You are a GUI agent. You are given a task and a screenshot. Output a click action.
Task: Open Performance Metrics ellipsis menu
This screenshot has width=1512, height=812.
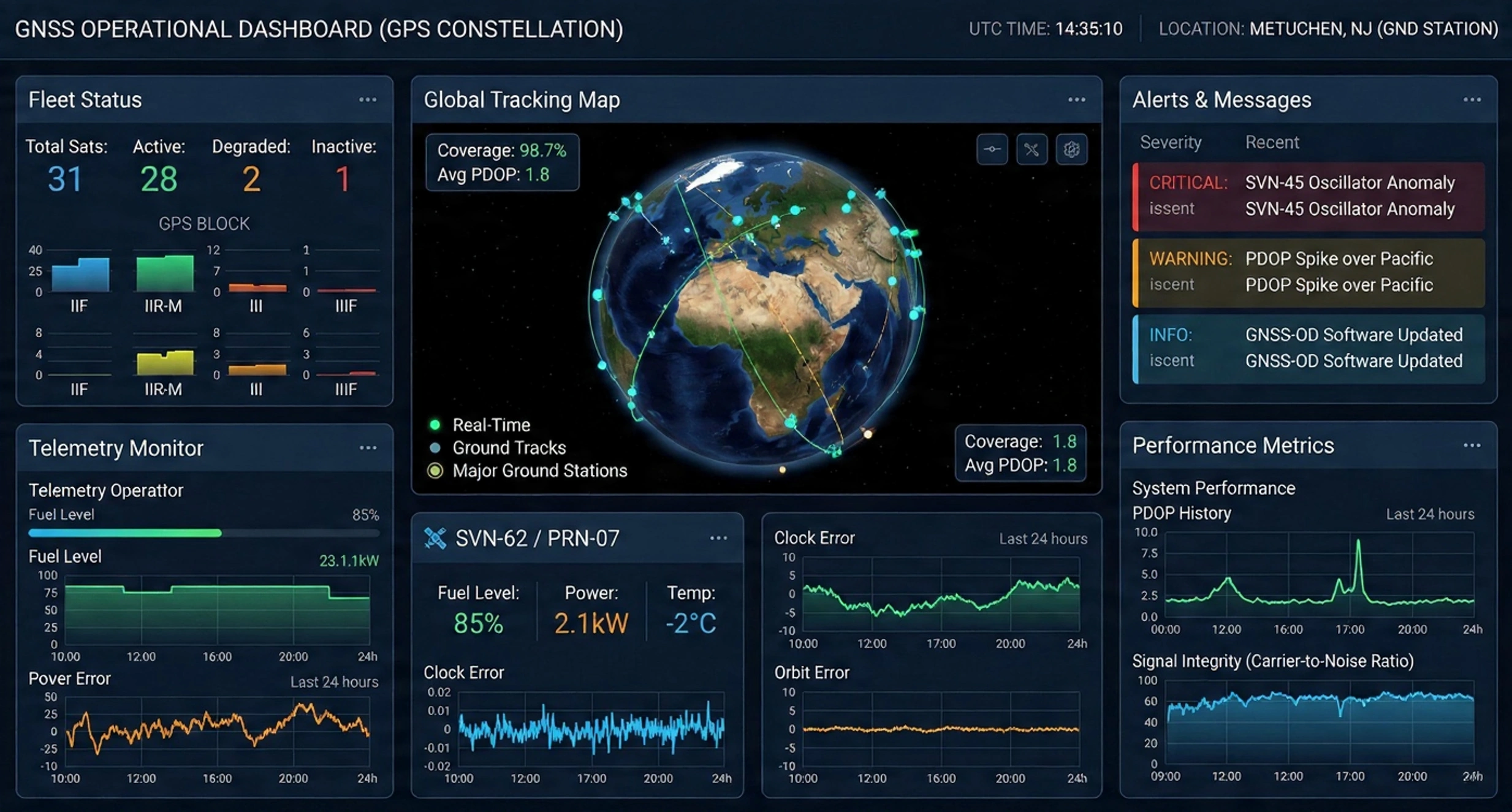[x=1472, y=446]
